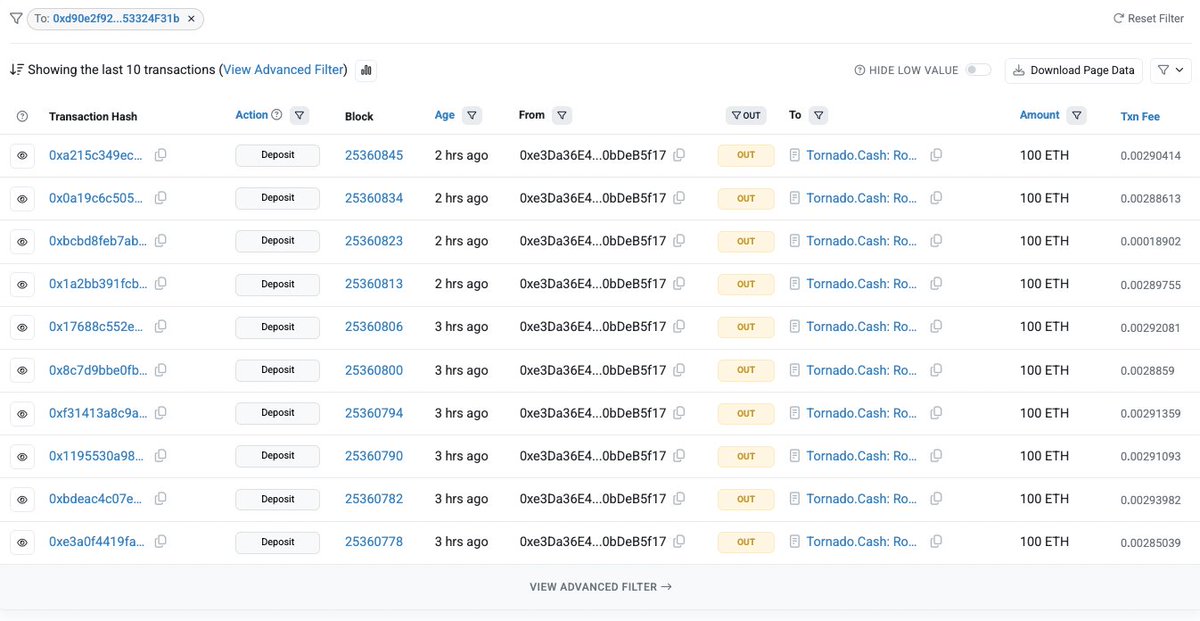The width and height of the screenshot is (1200, 621).
Task: Copy Tornado.Cash address in block 25360813 row
Action: (936, 284)
